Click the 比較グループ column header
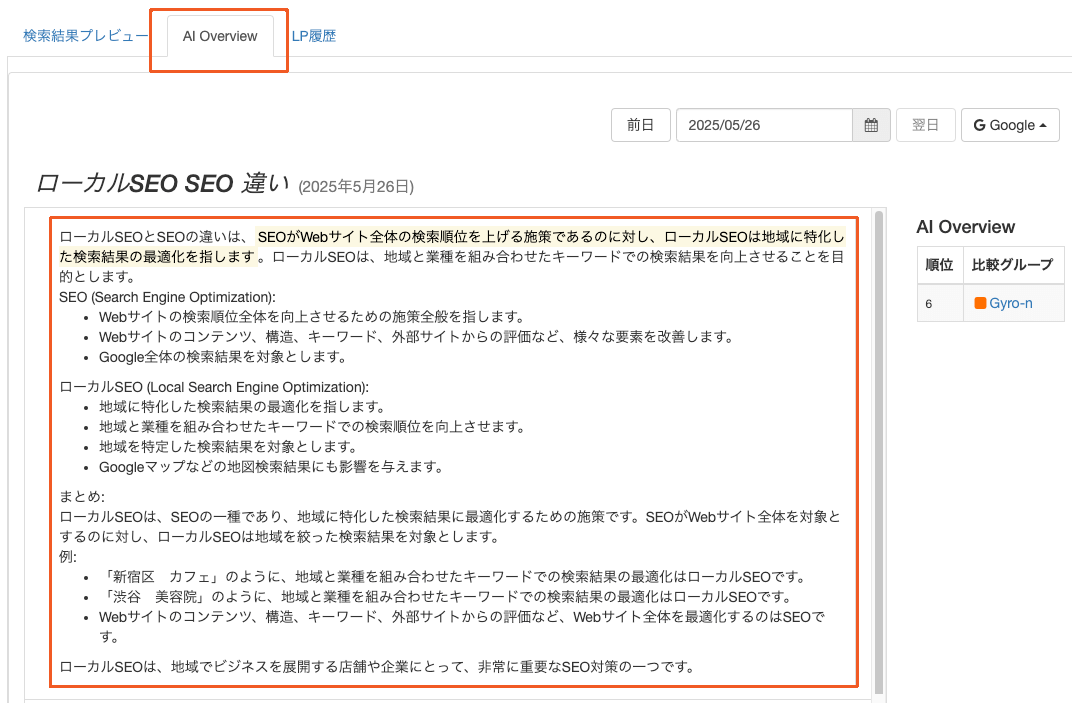 tap(1013, 265)
